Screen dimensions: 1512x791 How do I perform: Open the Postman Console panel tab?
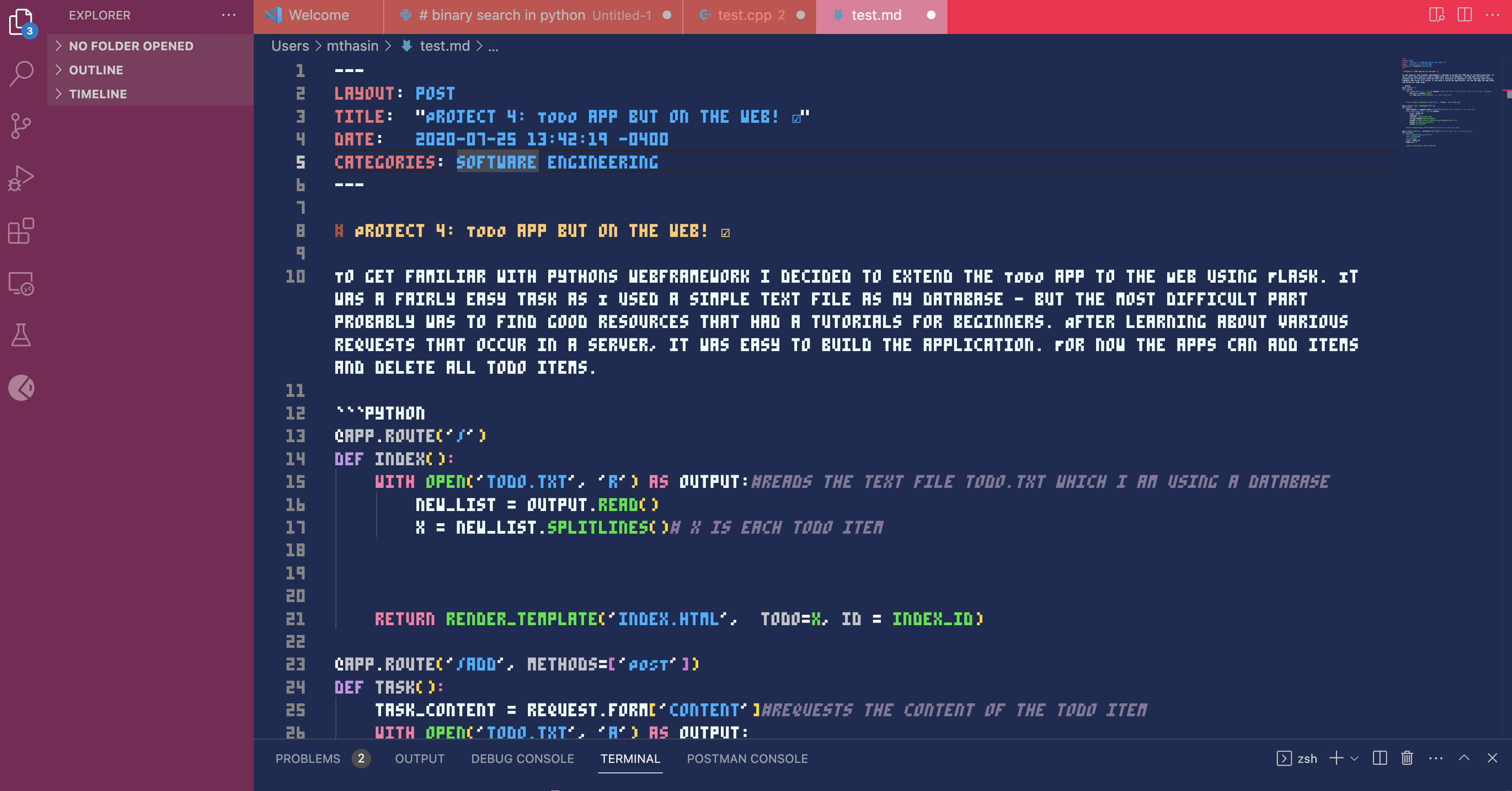tap(747, 759)
